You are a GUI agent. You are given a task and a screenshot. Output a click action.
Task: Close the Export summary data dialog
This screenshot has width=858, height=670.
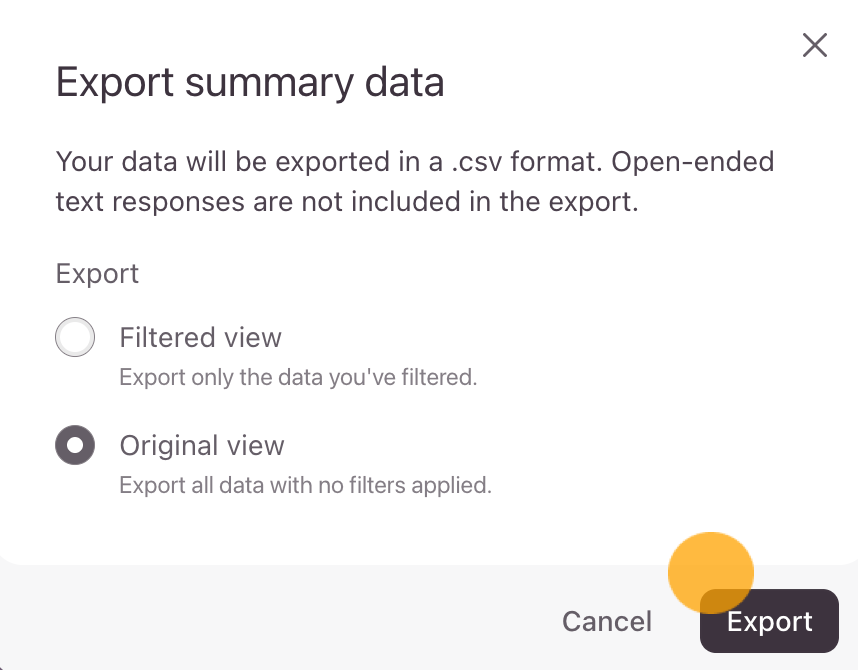815,45
